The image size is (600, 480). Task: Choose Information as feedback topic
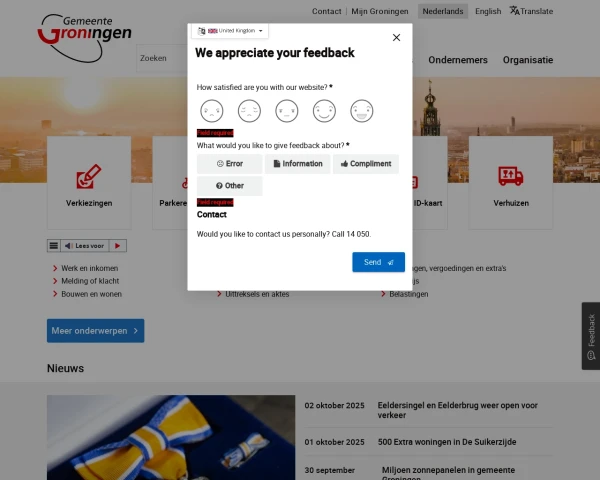click(x=298, y=164)
